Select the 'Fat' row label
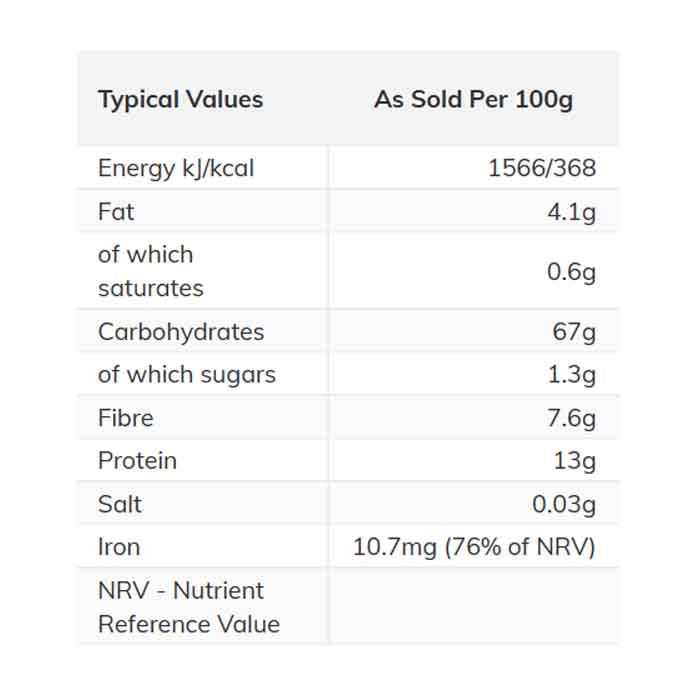 point(116,212)
